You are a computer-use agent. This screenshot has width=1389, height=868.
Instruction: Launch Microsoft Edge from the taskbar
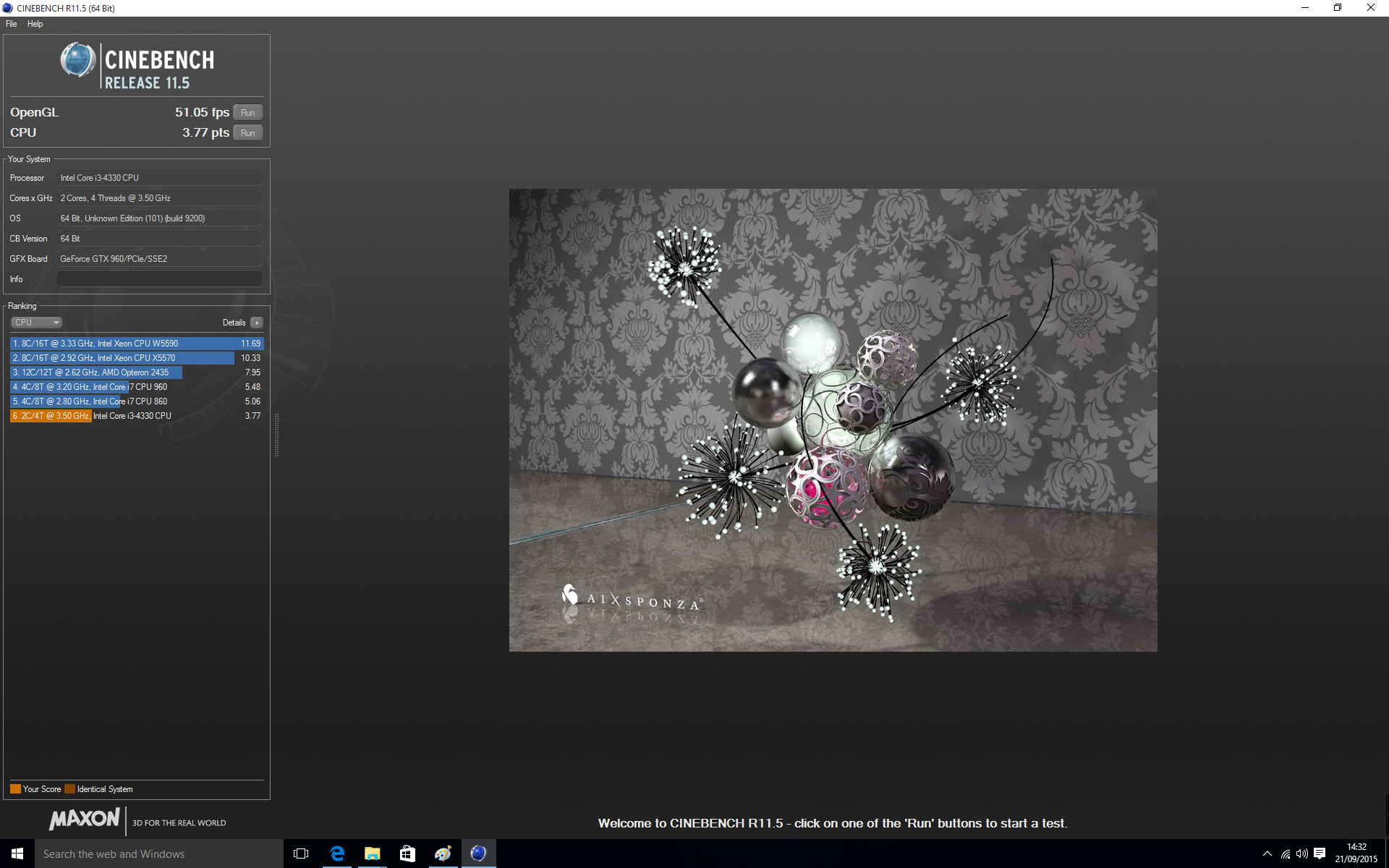[x=337, y=854]
